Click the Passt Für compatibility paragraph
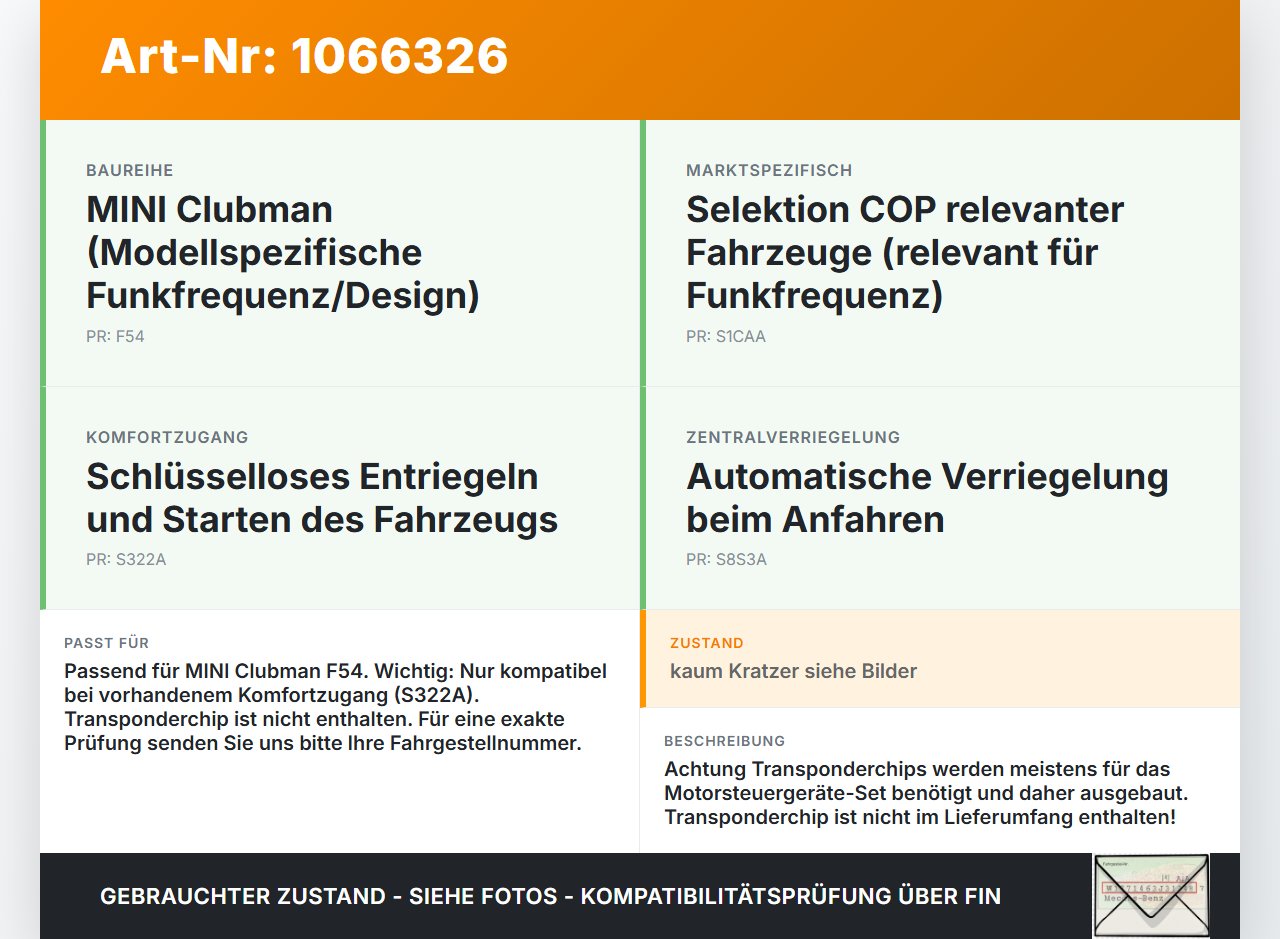 [x=336, y=707]
